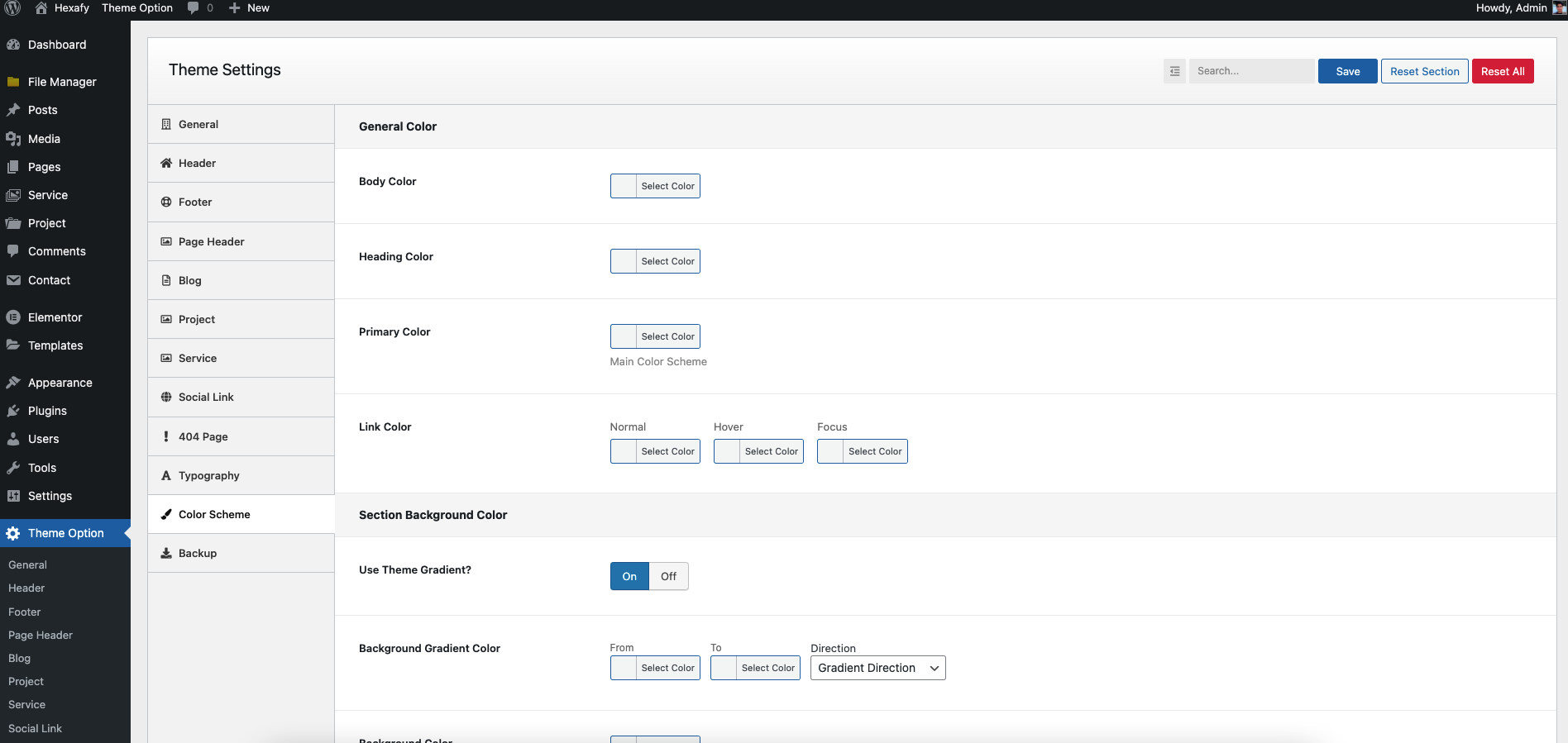
Task: Open Theme Option link in admin bar
Action: tap(137, 7)
